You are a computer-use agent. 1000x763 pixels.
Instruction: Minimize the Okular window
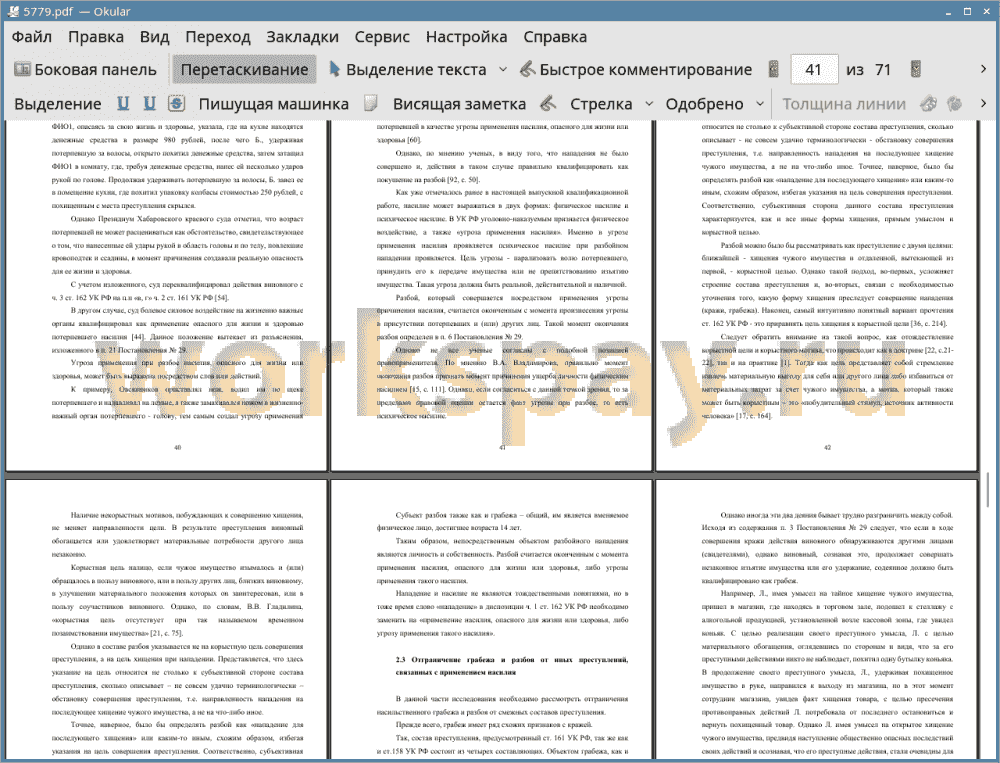click(950, 11)
